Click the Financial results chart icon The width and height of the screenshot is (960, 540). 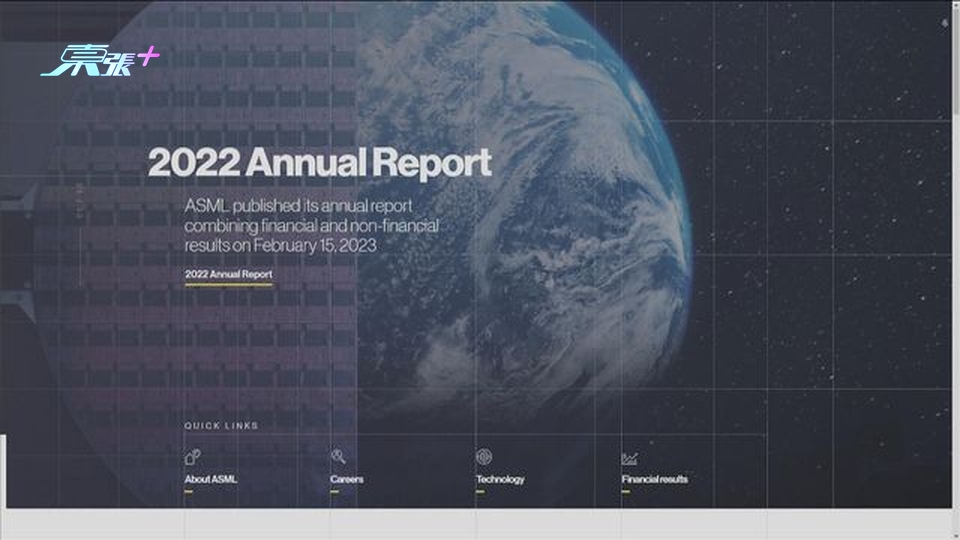point(629,458)
